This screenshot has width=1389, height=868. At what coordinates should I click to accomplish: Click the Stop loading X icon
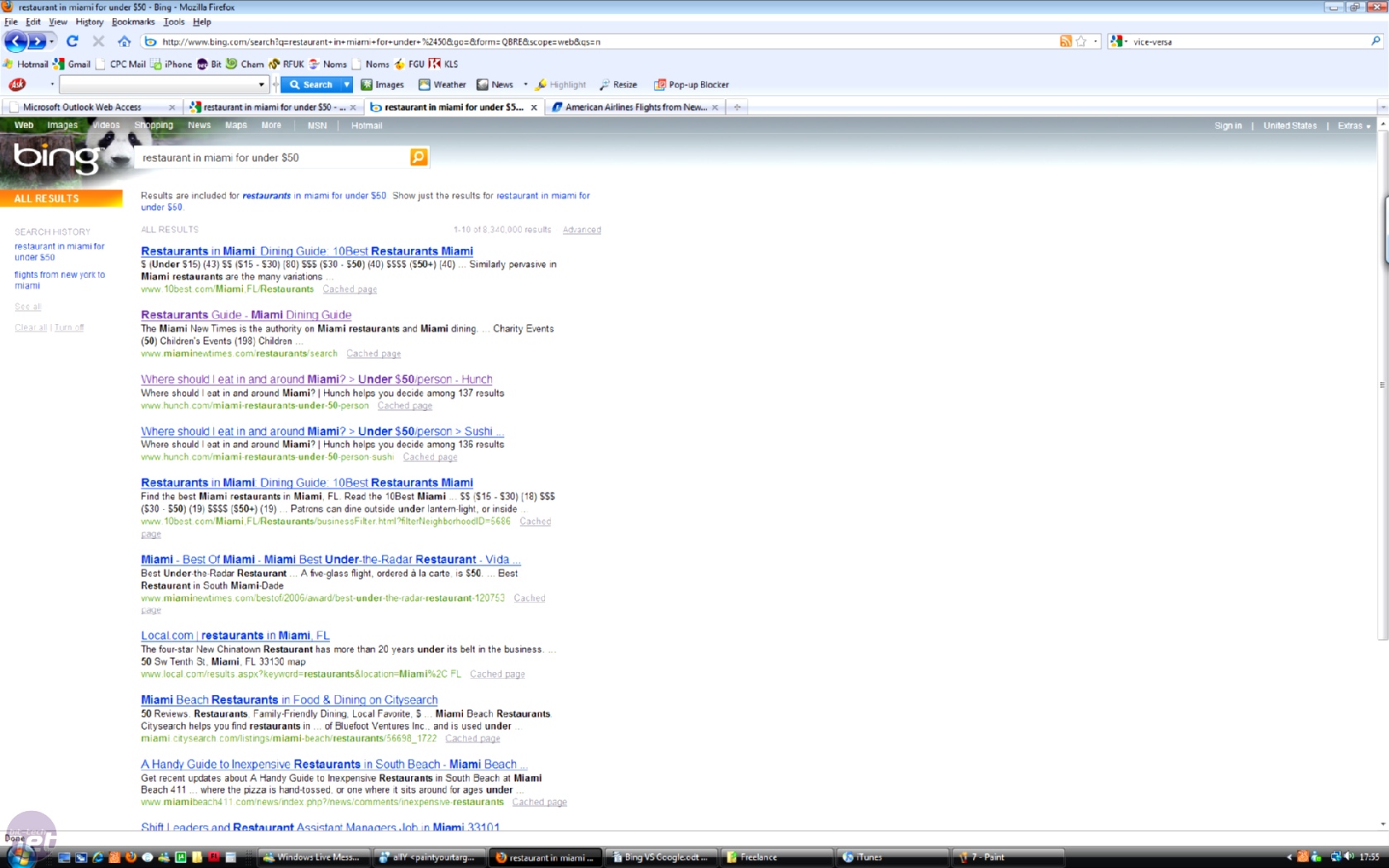98,41
